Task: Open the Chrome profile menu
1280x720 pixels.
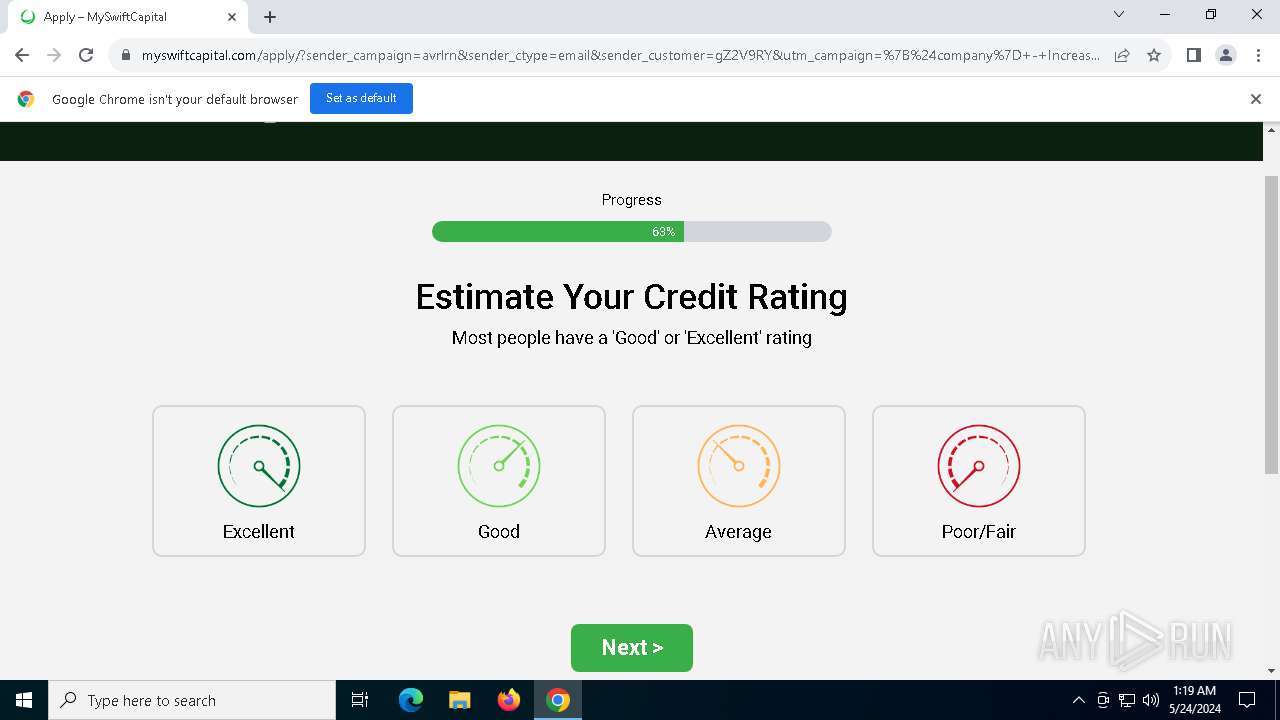Action: click(1226, 55)
